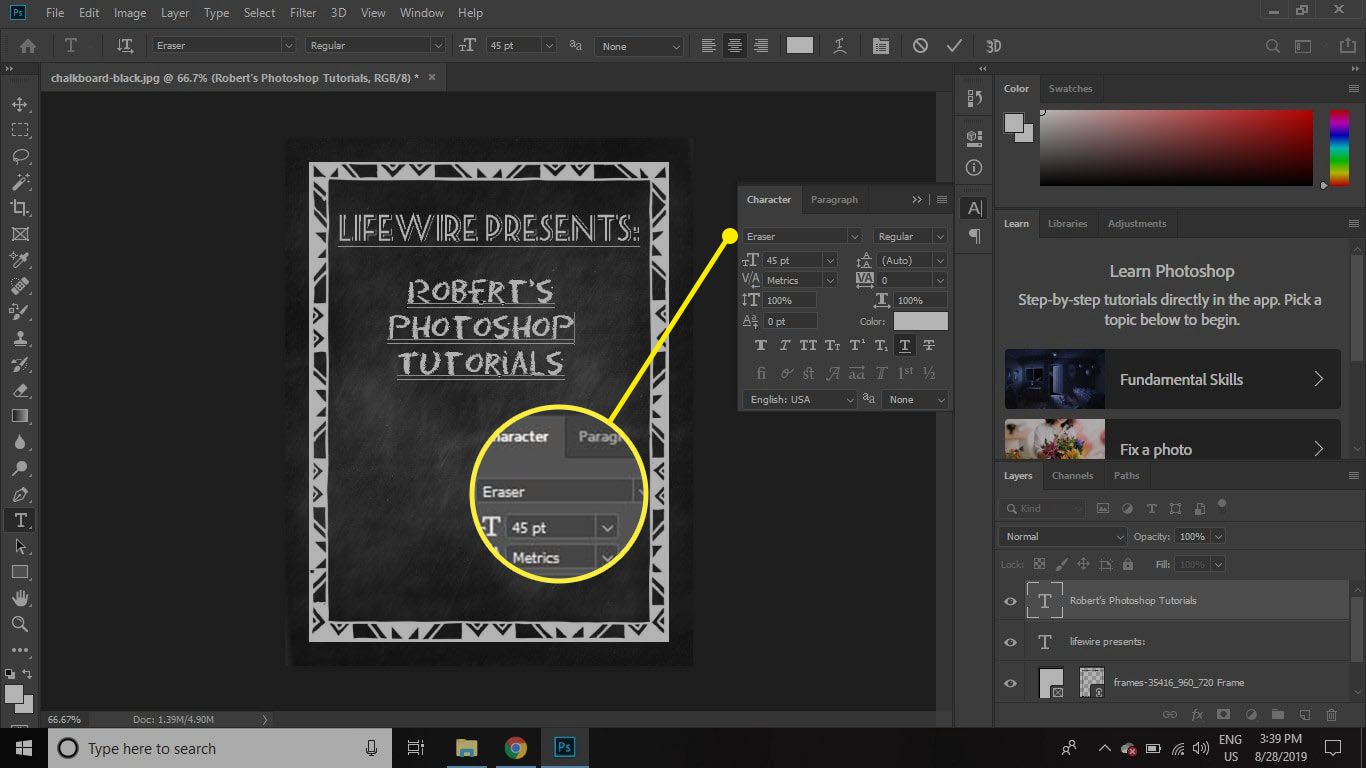Open font family dropdown in Character panel
Screen dimensions: 1366x768
854,237
